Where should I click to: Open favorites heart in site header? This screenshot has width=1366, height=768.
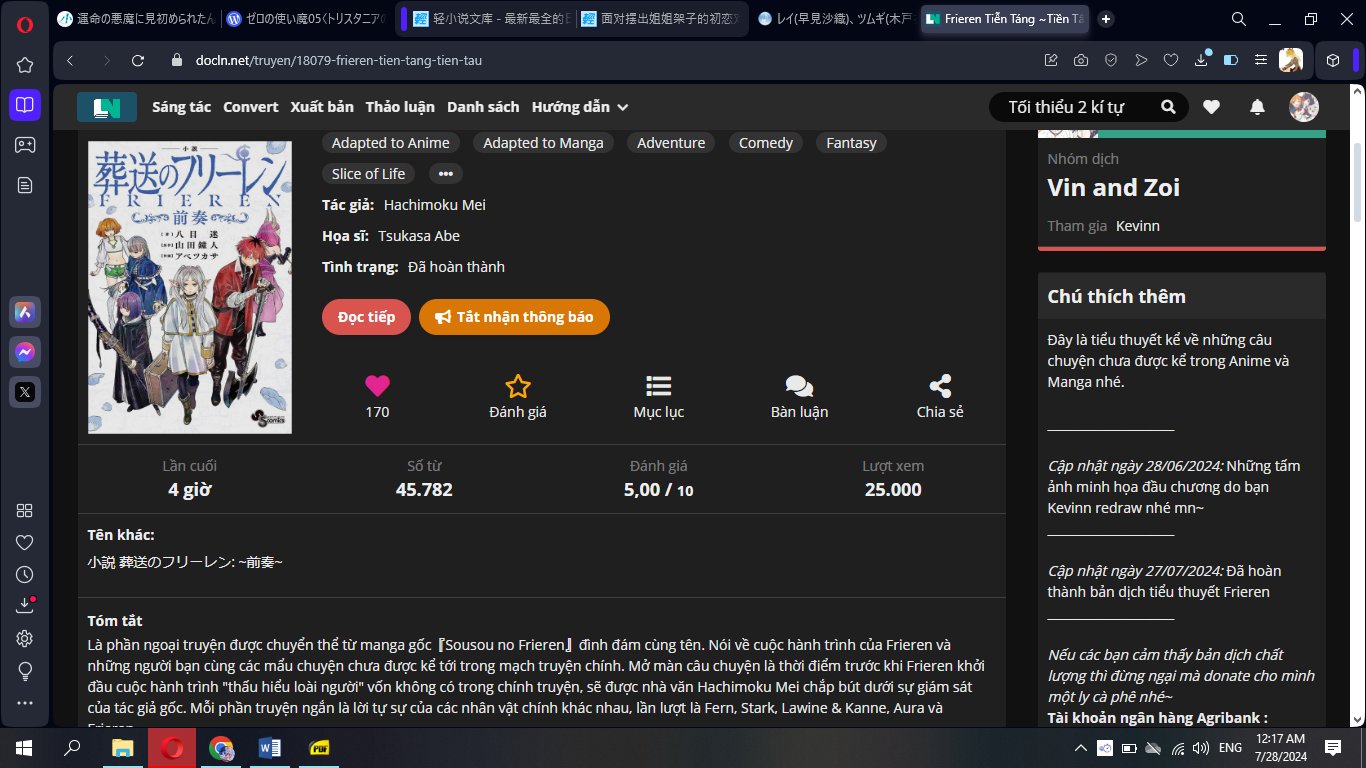point(1211,107)
